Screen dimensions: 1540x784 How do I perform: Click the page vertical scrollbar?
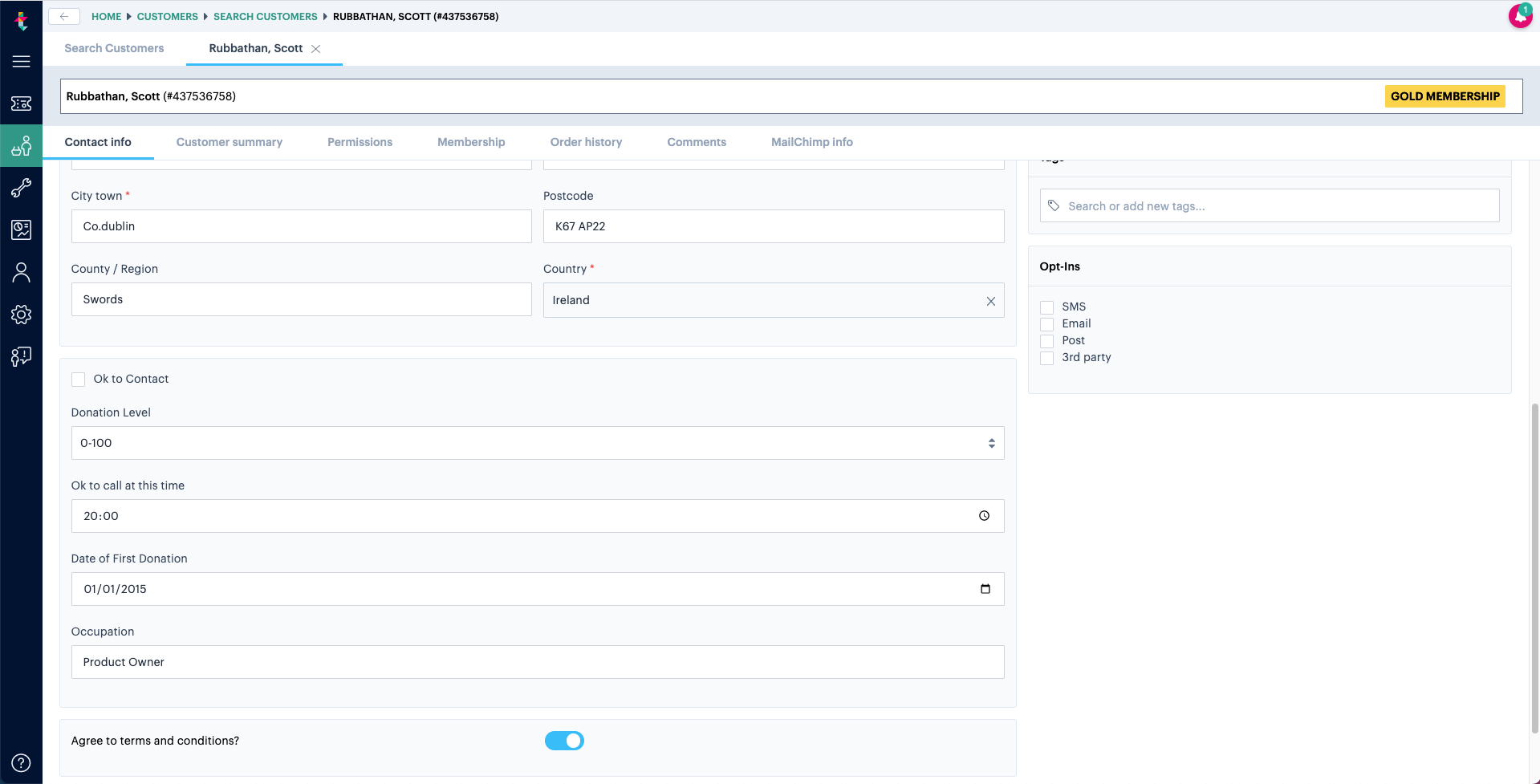coord(1534,568)
